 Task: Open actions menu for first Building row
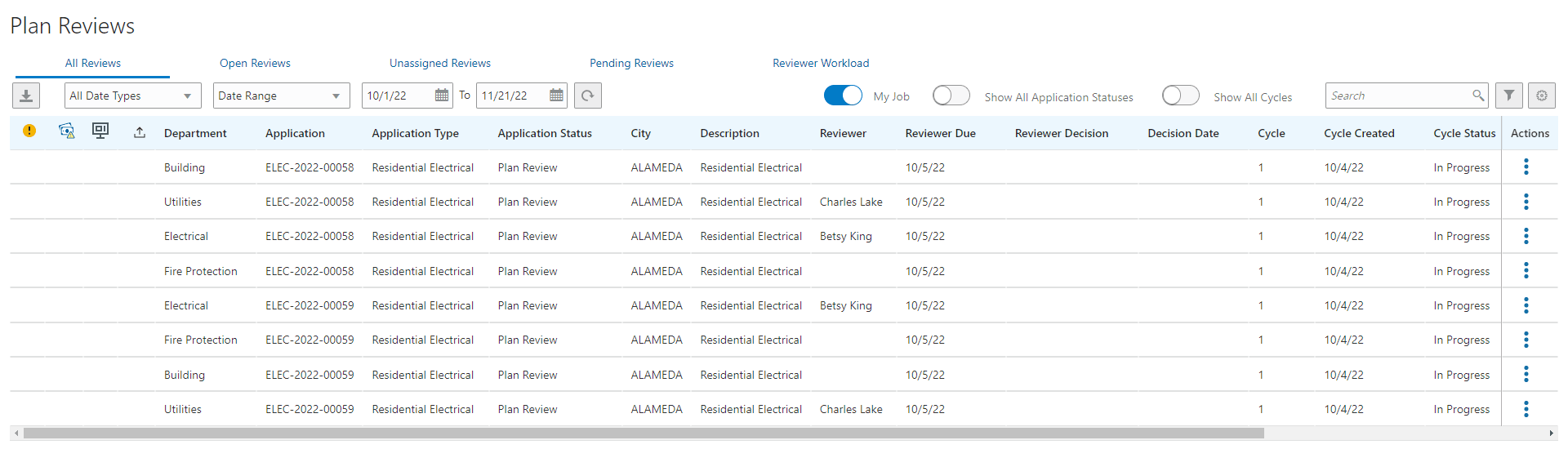pos(1526,167)
